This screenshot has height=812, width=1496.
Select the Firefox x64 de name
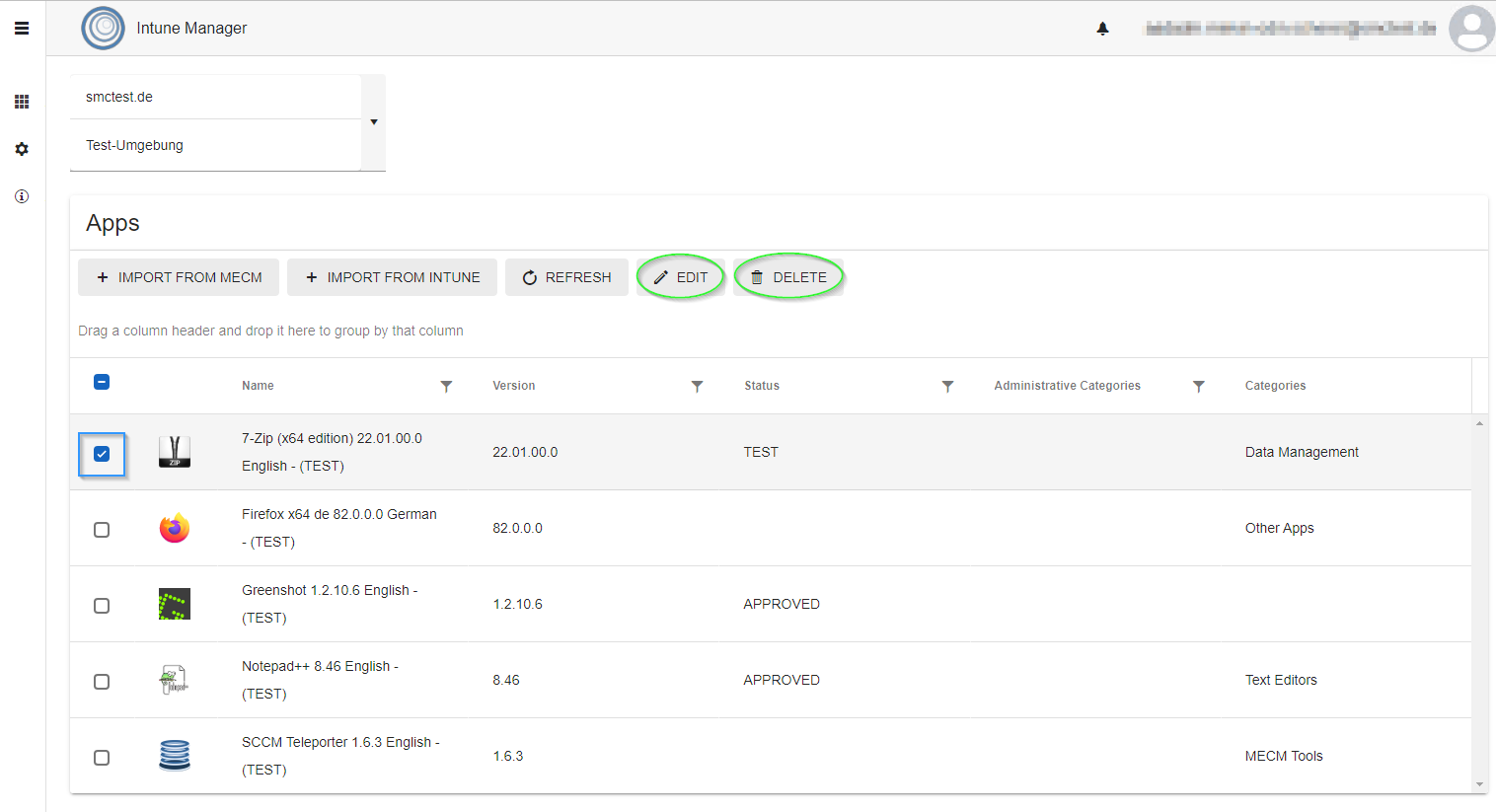pos(339,528)
